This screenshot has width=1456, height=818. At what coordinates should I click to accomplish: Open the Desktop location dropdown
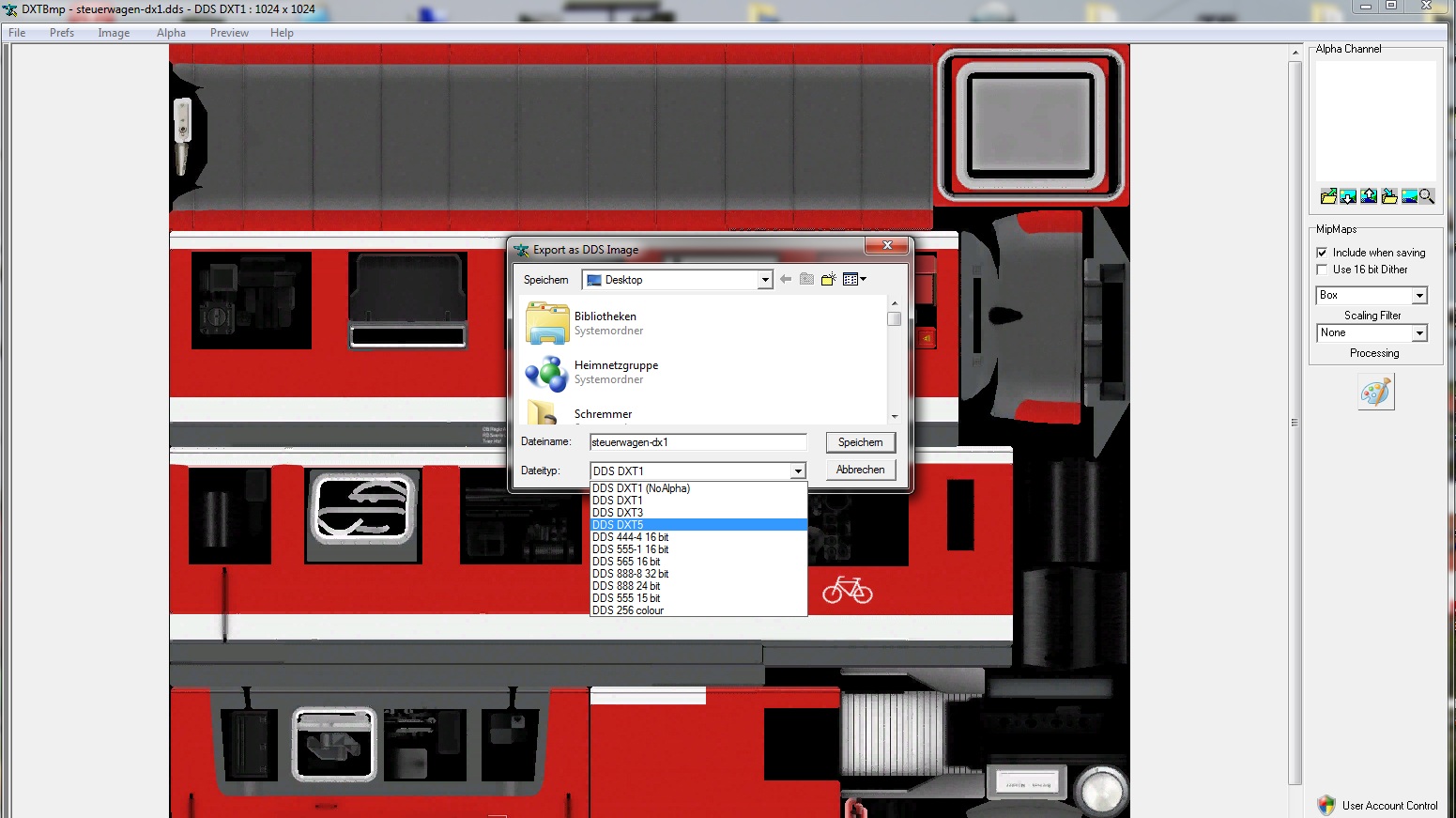(x=764, y=280)
